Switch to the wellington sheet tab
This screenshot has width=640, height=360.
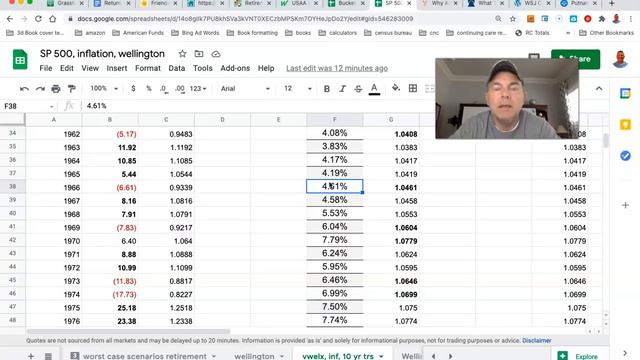coord(254,356)
